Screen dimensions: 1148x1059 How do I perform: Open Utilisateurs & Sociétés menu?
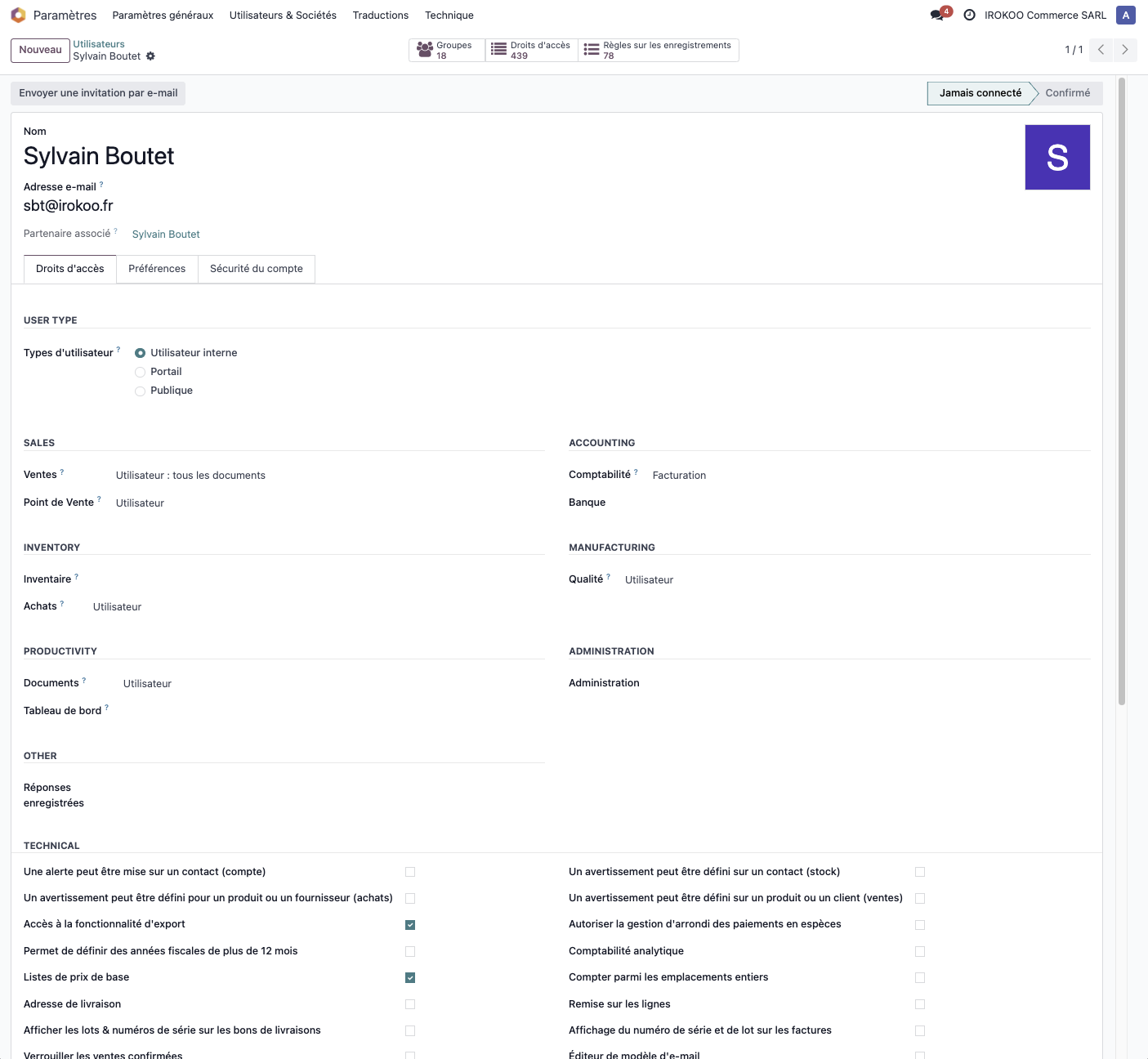[283, 15]
